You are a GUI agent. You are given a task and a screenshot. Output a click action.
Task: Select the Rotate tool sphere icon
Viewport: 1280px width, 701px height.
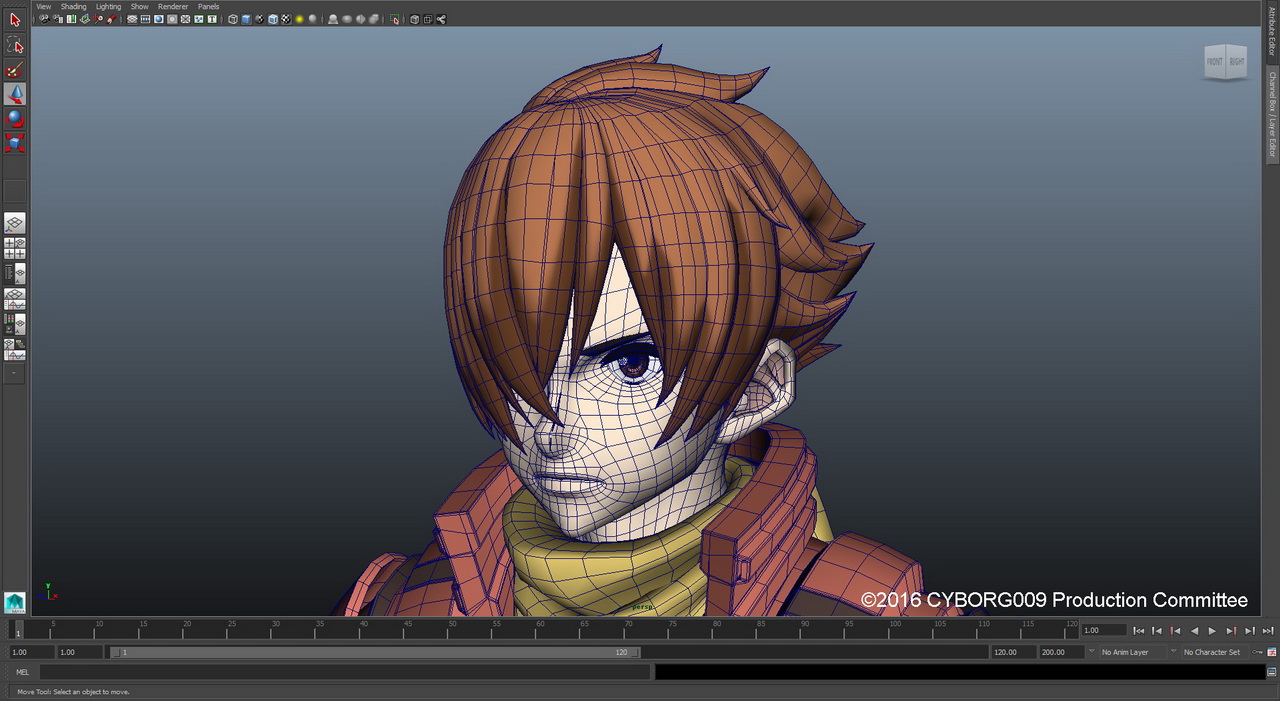(15, 118)
